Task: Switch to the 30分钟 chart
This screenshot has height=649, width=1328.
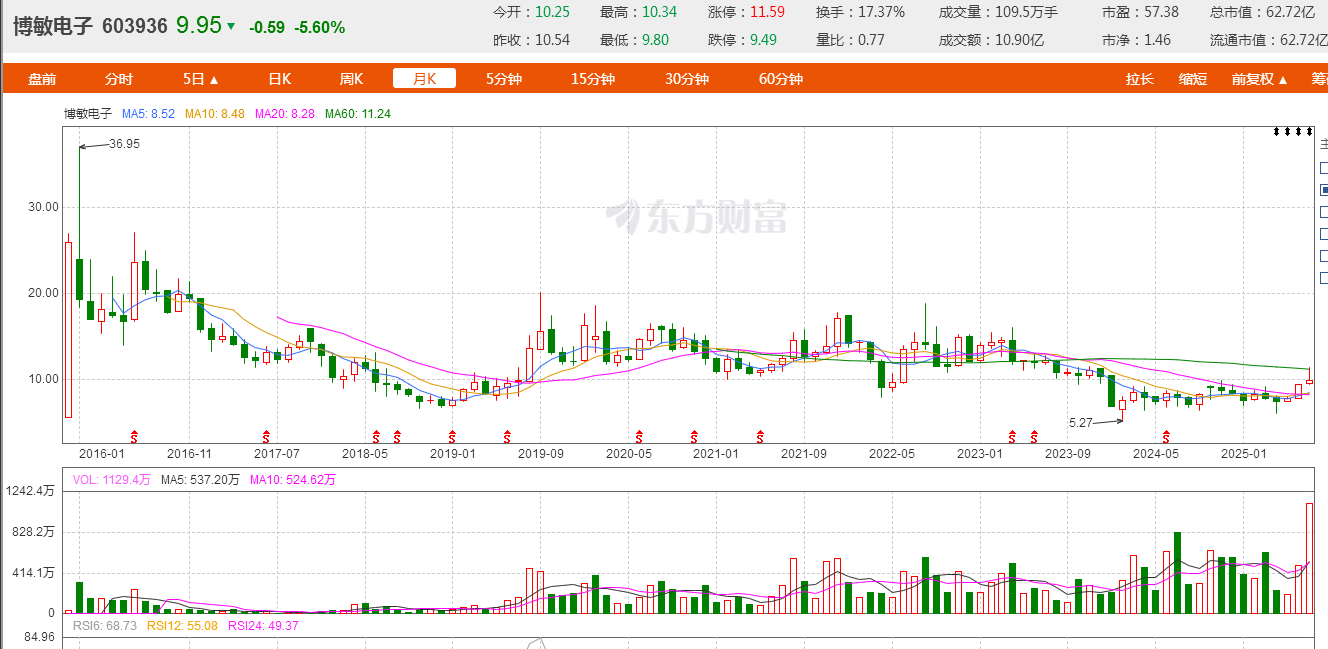Action: tap(687, 79)
